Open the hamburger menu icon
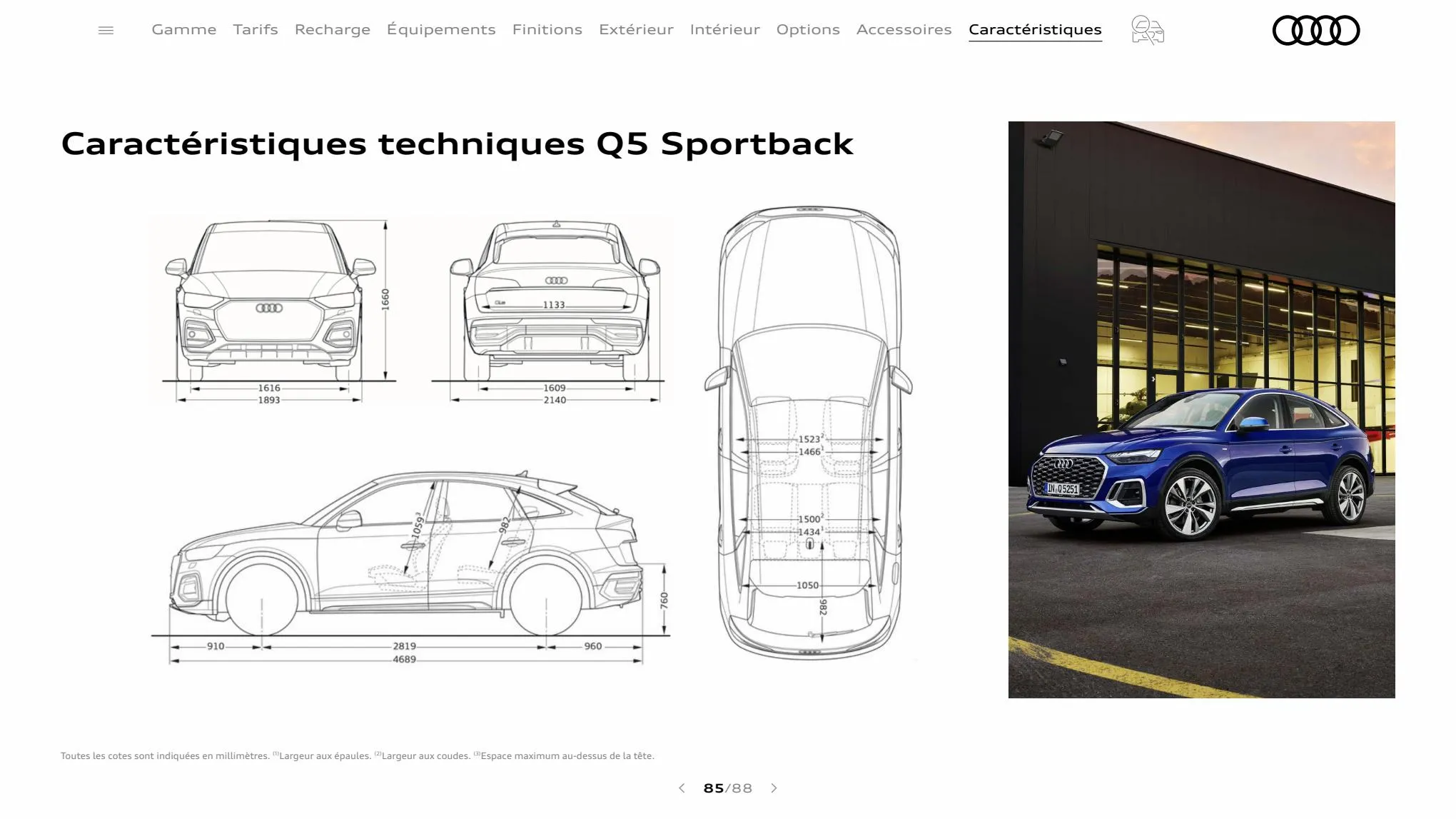The image size is (1456, 819). [x=106, y=30]
